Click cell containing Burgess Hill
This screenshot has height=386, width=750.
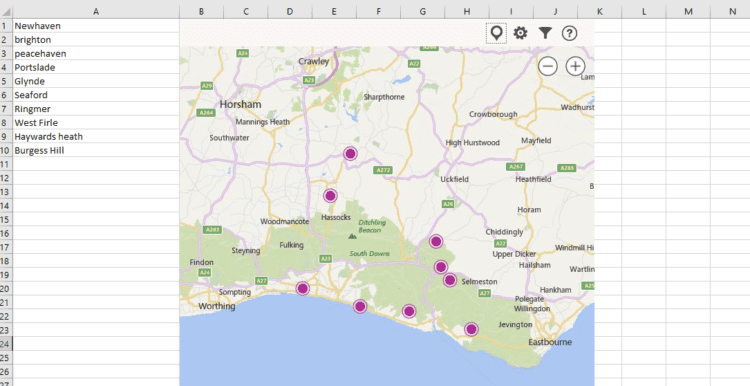tap(96, 150)
